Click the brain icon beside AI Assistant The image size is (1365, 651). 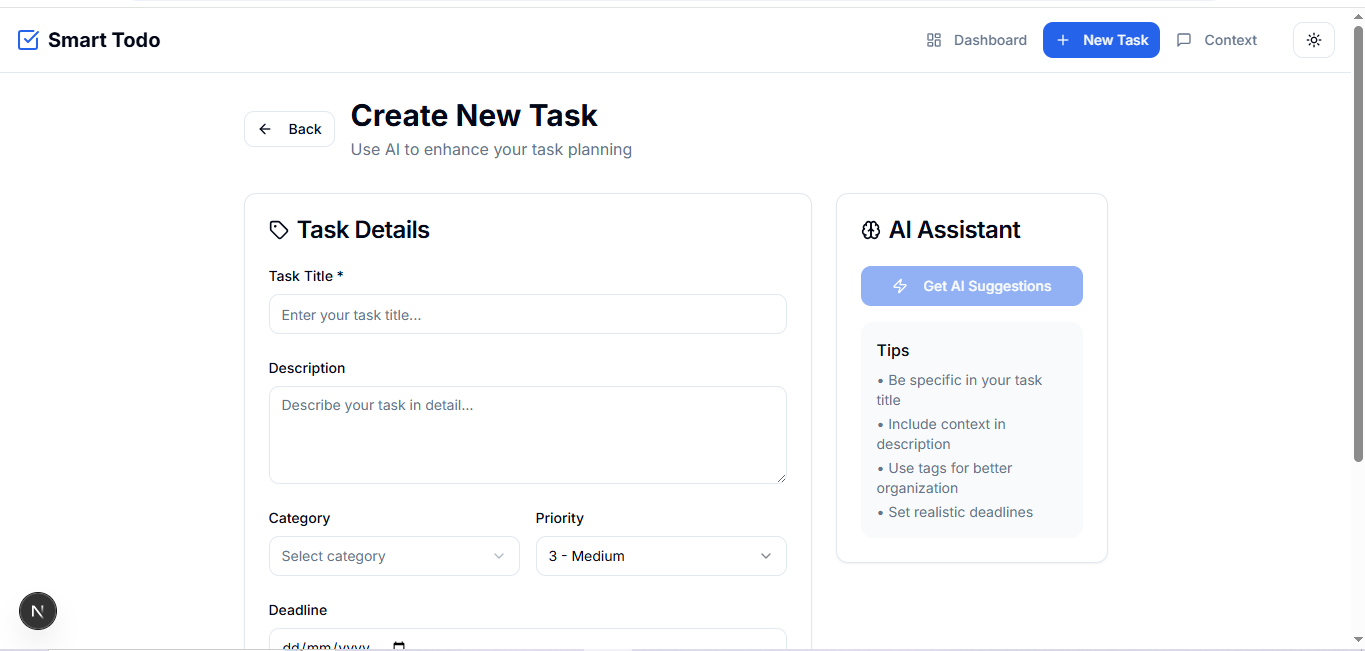click(870, 230)
